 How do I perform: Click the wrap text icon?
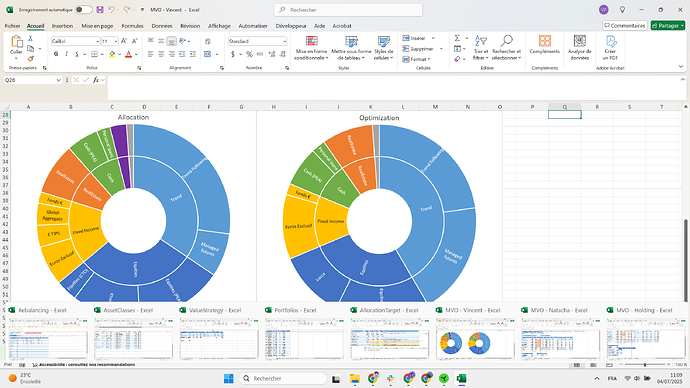coord(208,41)
